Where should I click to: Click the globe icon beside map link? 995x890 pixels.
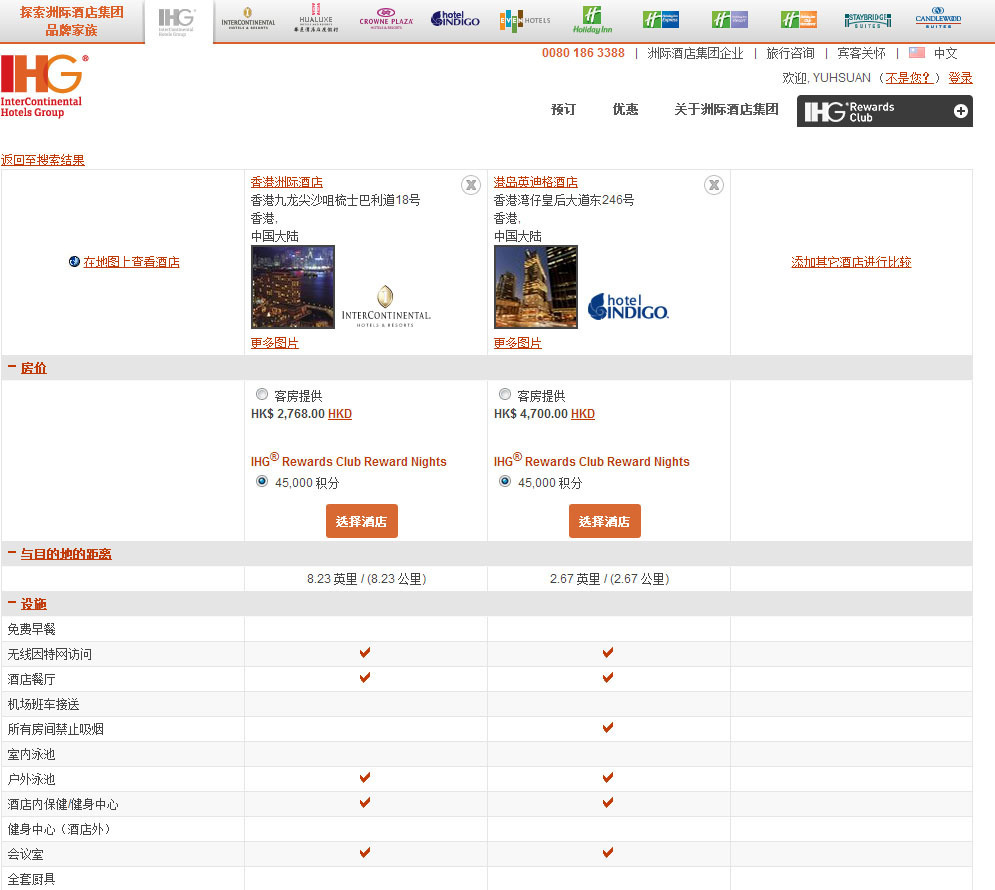click(74, 261)
